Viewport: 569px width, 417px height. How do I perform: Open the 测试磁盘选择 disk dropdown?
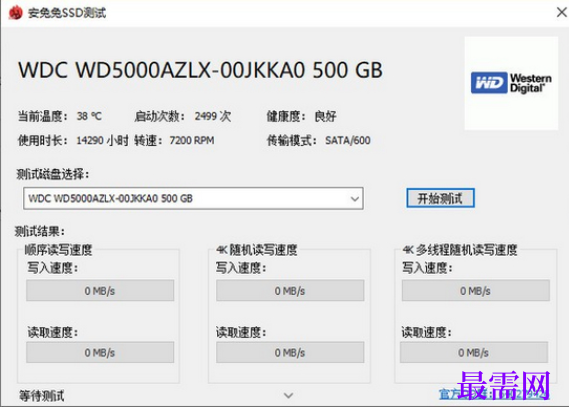coord(193,198)
